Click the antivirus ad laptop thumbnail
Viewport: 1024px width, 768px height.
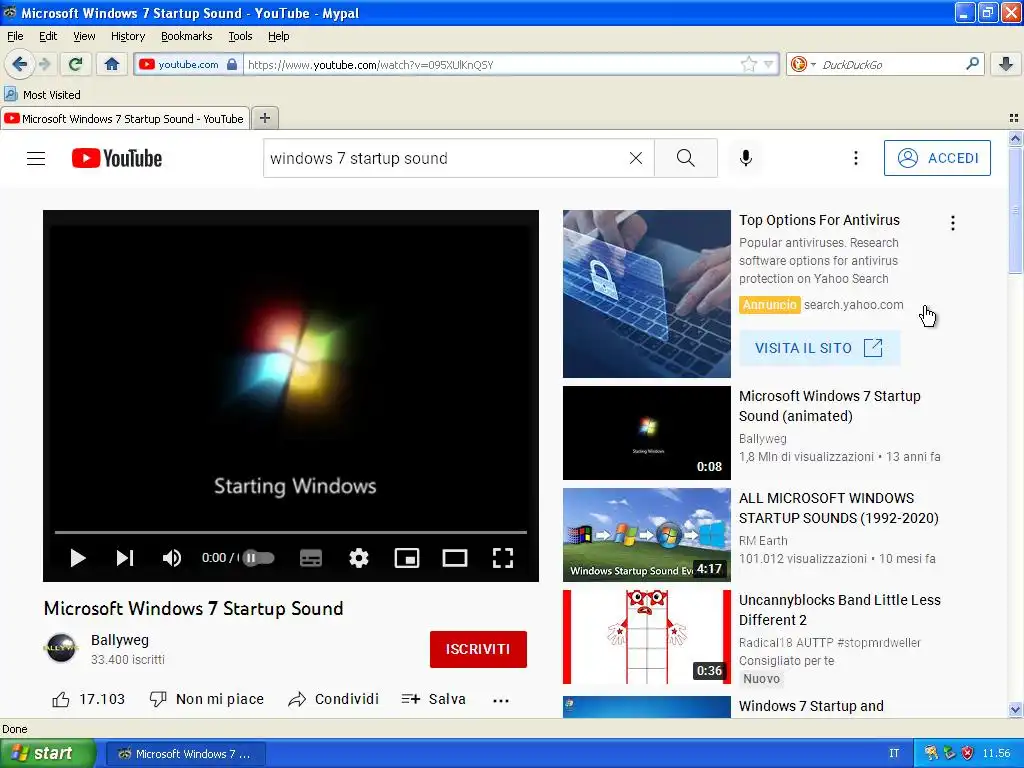click(647, 294)
